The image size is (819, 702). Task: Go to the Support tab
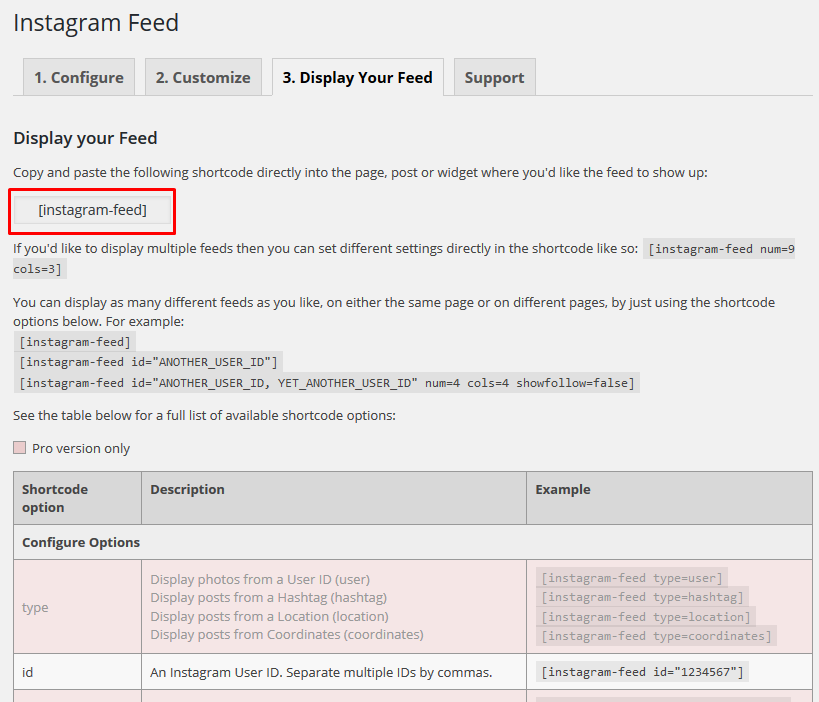coord(494,78)
